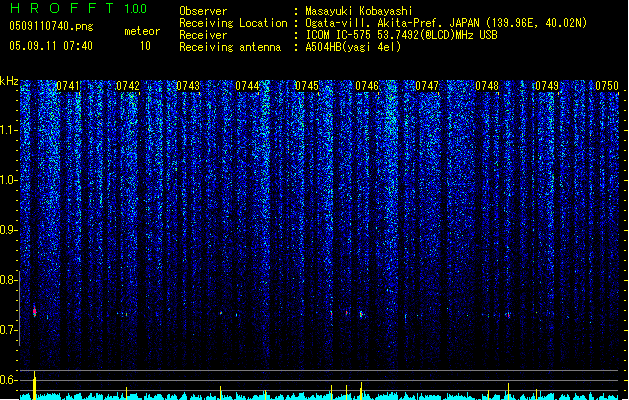
Task: Click the 0.7 frequency axis label
Action: pyautogui.click(x=8, y=330)
